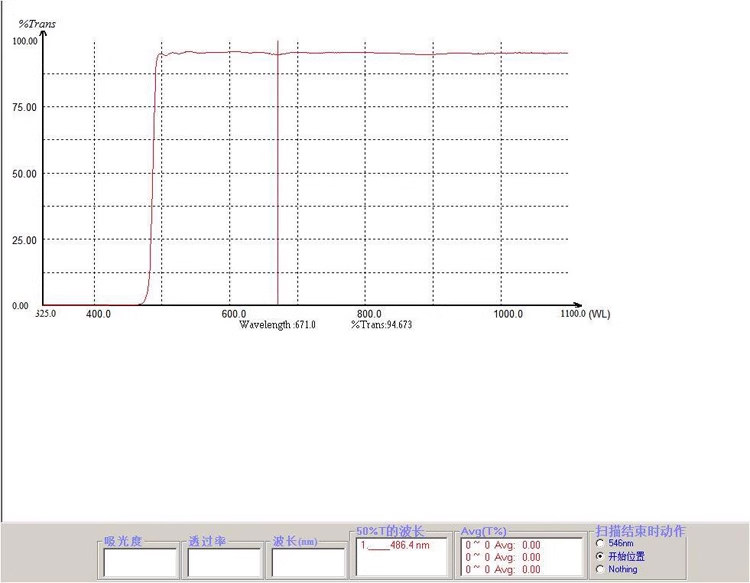Click the steep rising edge of the curve
This screenshot has height=583, width=750.
[x=153, y=182]
